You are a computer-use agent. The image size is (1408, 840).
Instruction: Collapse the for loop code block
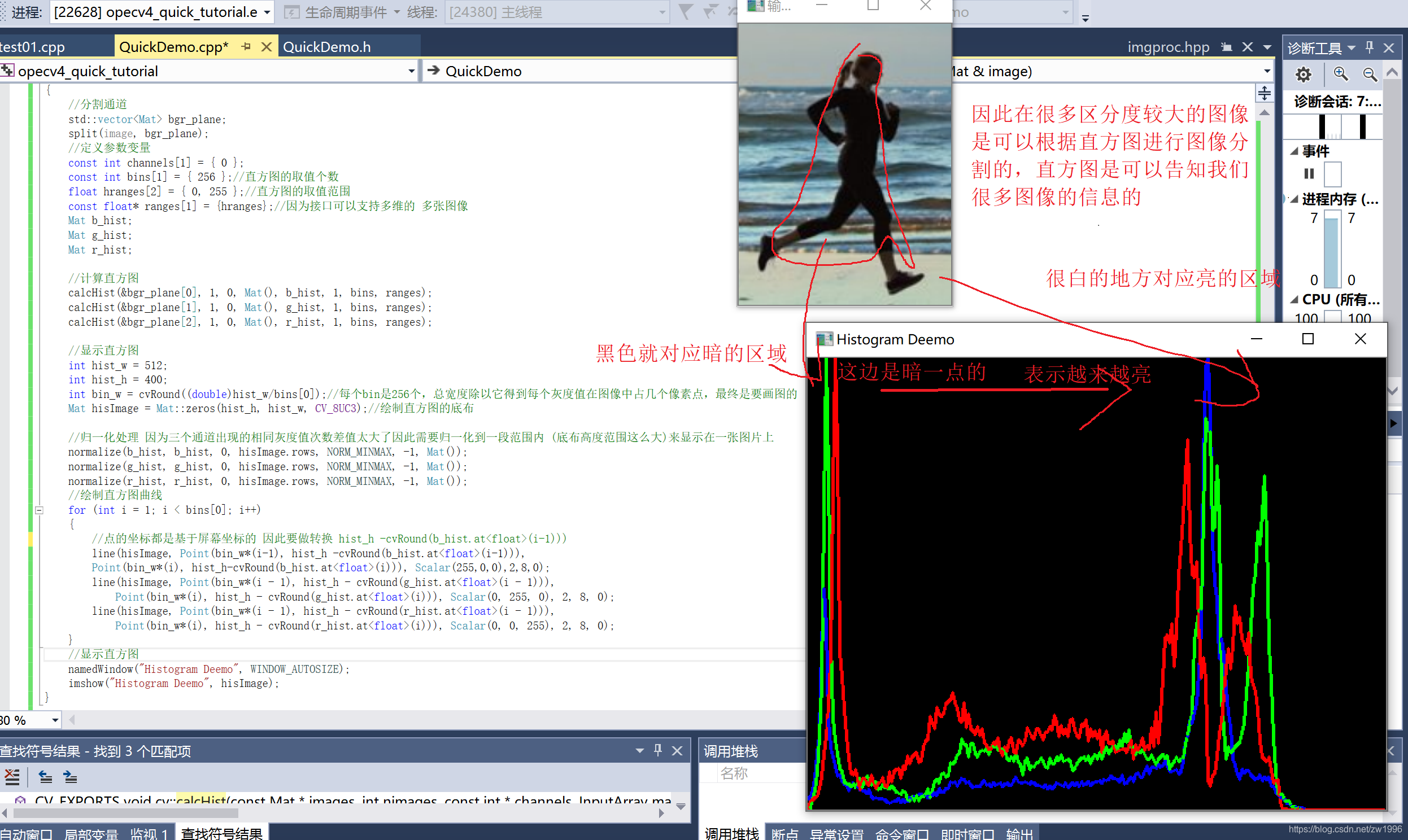pyautogui.click(x=39, y=510)
